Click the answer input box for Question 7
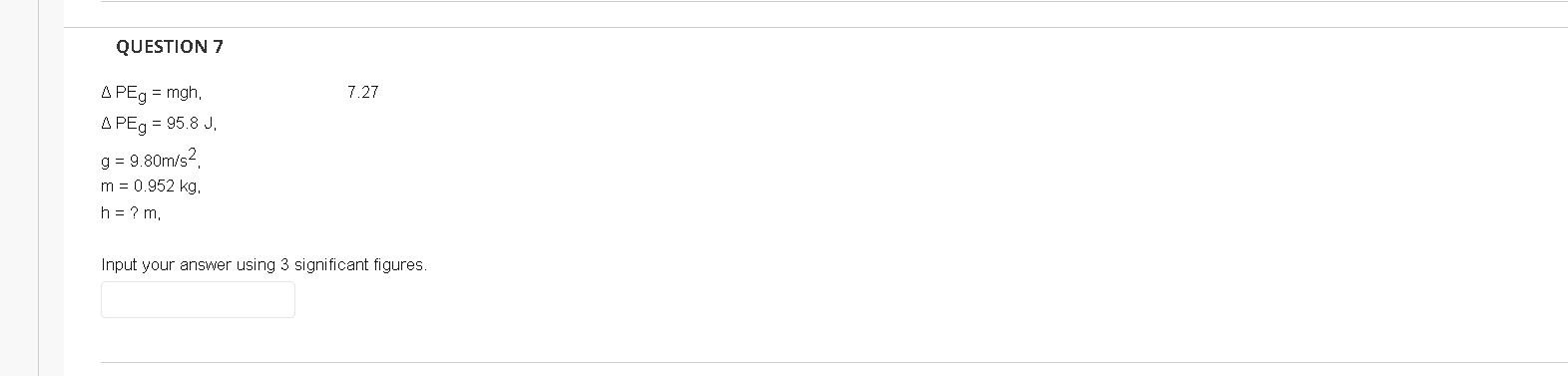1568x376 pixels. (x=198, y=299)
